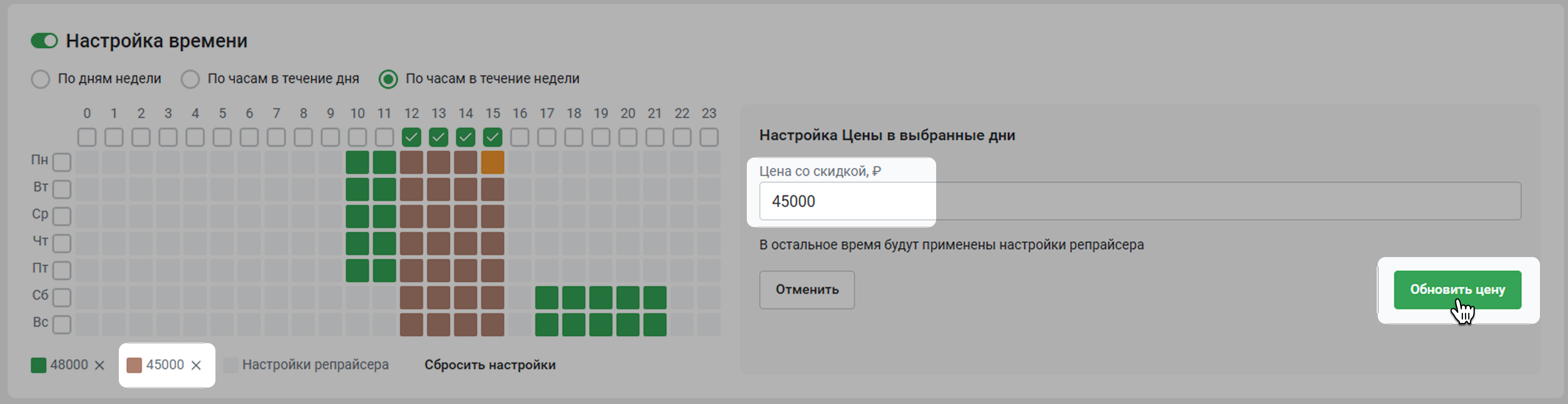The height and width of the screenshot is (404, 1568).
Task: Toggle off the Настройка времени switch
Action: [44, 41]
